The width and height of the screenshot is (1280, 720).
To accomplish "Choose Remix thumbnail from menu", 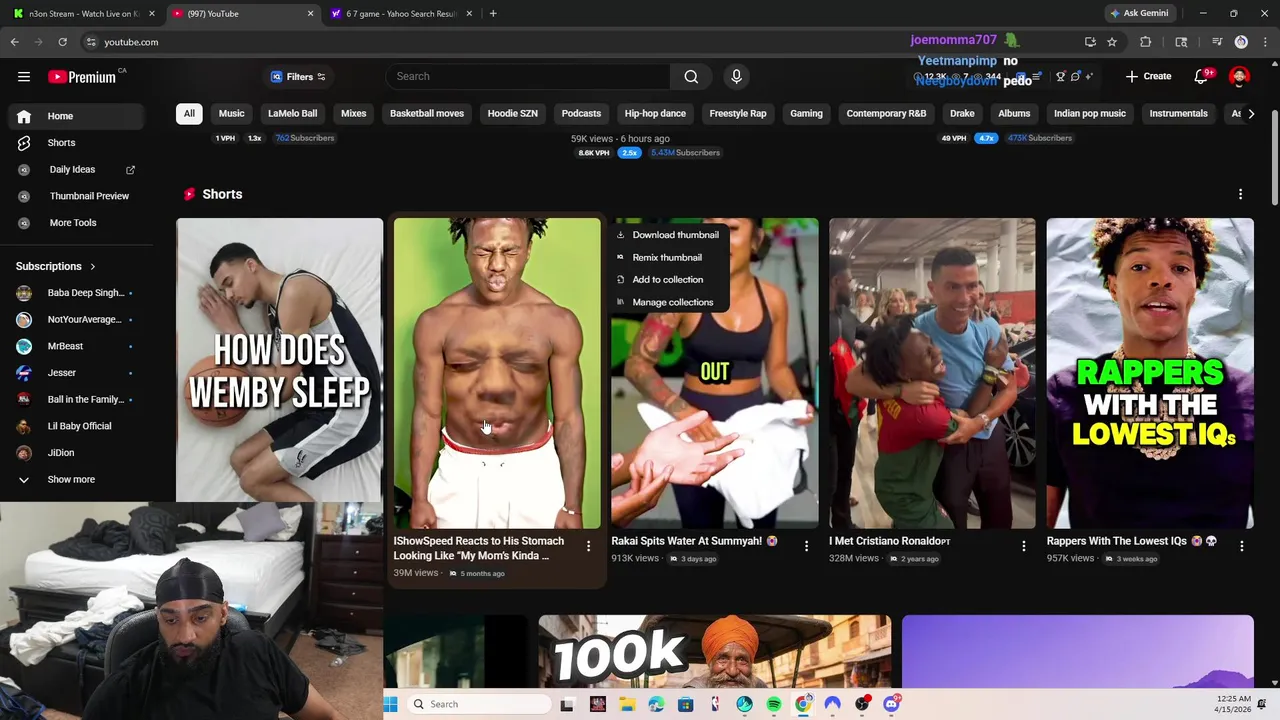I will click(668, 257).
